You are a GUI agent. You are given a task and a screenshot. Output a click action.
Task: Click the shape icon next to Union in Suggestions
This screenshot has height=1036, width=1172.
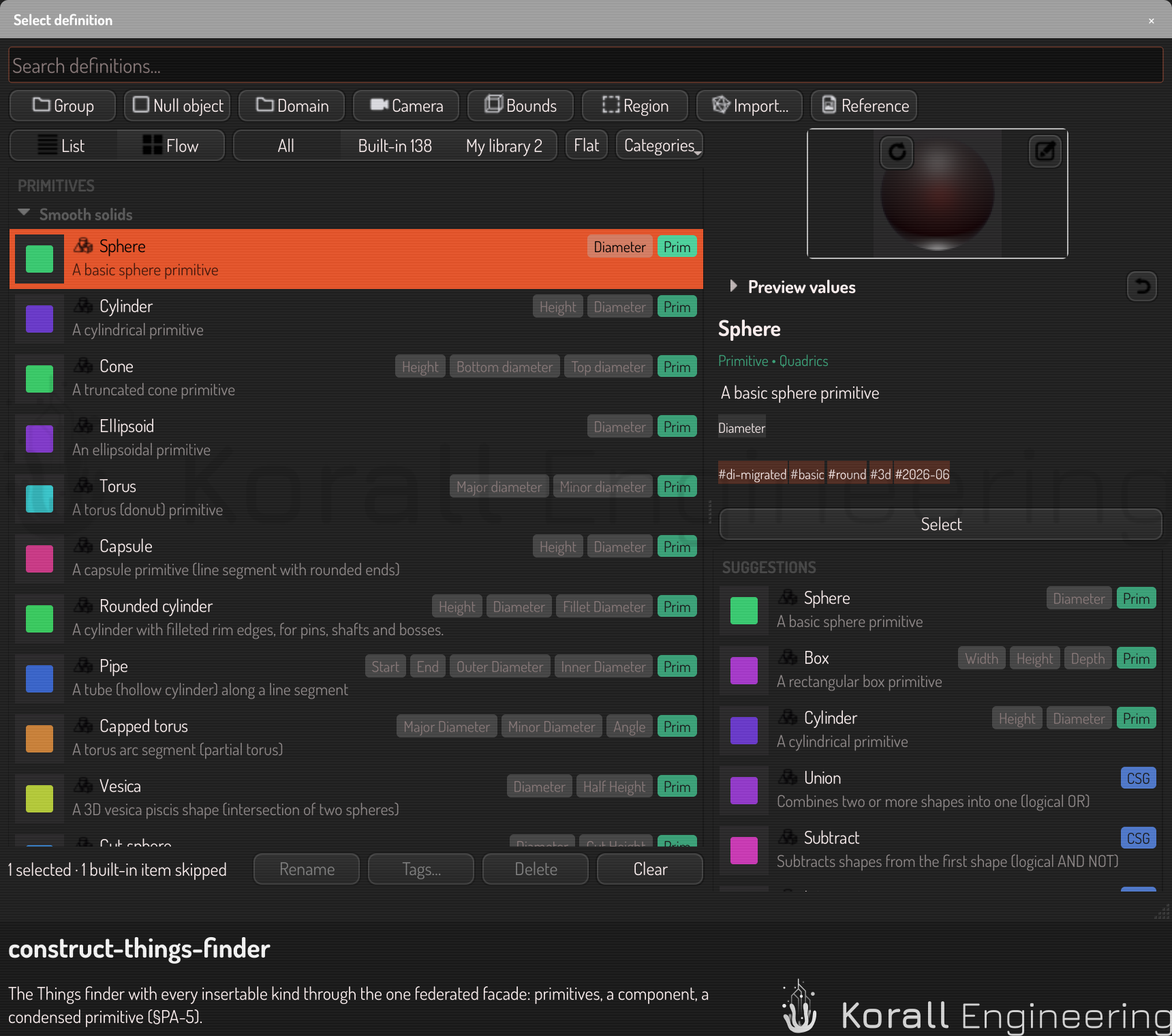(788, 778)
